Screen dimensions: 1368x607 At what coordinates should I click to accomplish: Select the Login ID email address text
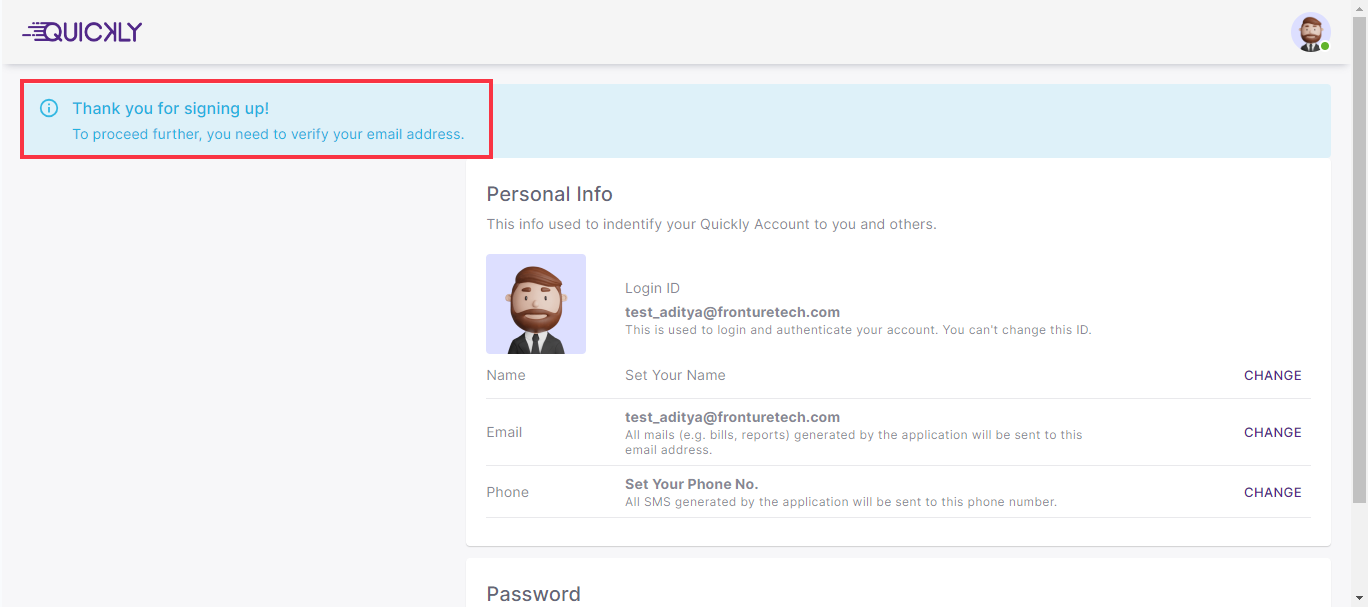732,312
